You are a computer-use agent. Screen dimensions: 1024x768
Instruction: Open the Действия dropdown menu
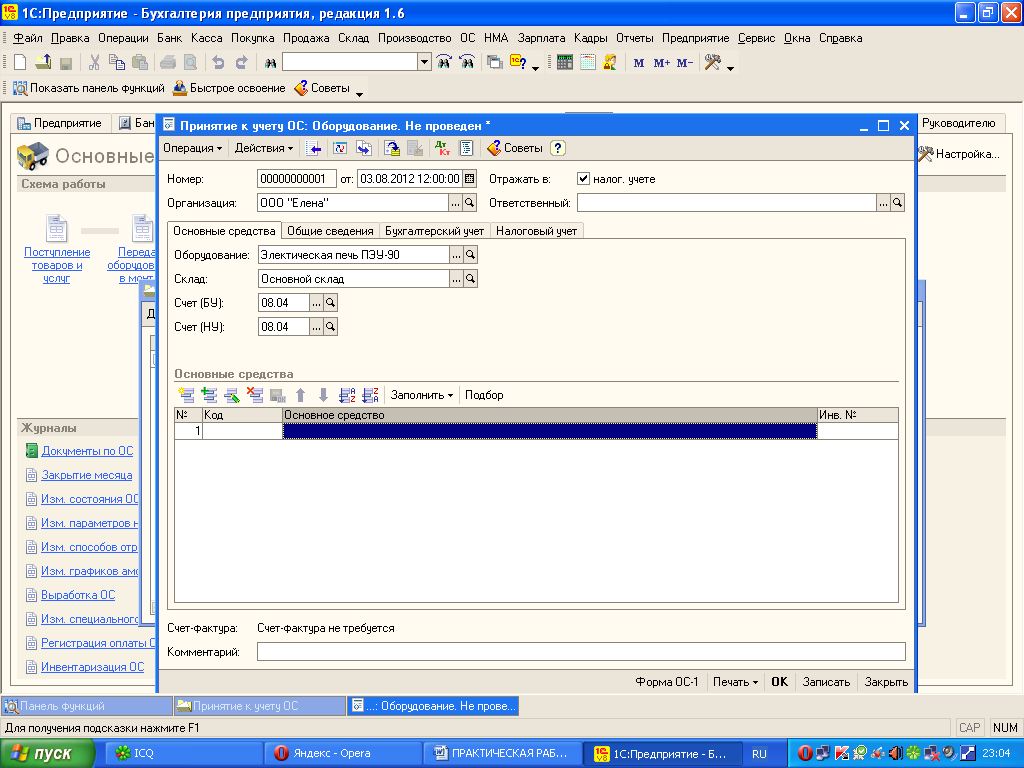coord(264,148)
